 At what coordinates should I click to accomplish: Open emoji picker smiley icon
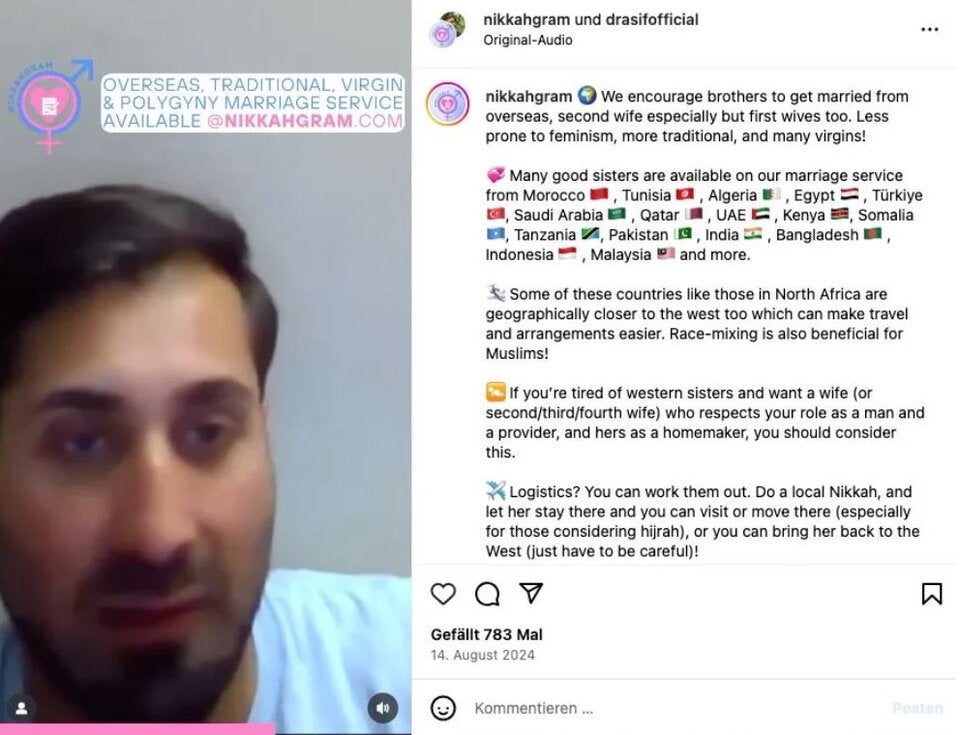click(x=443, y=708)
